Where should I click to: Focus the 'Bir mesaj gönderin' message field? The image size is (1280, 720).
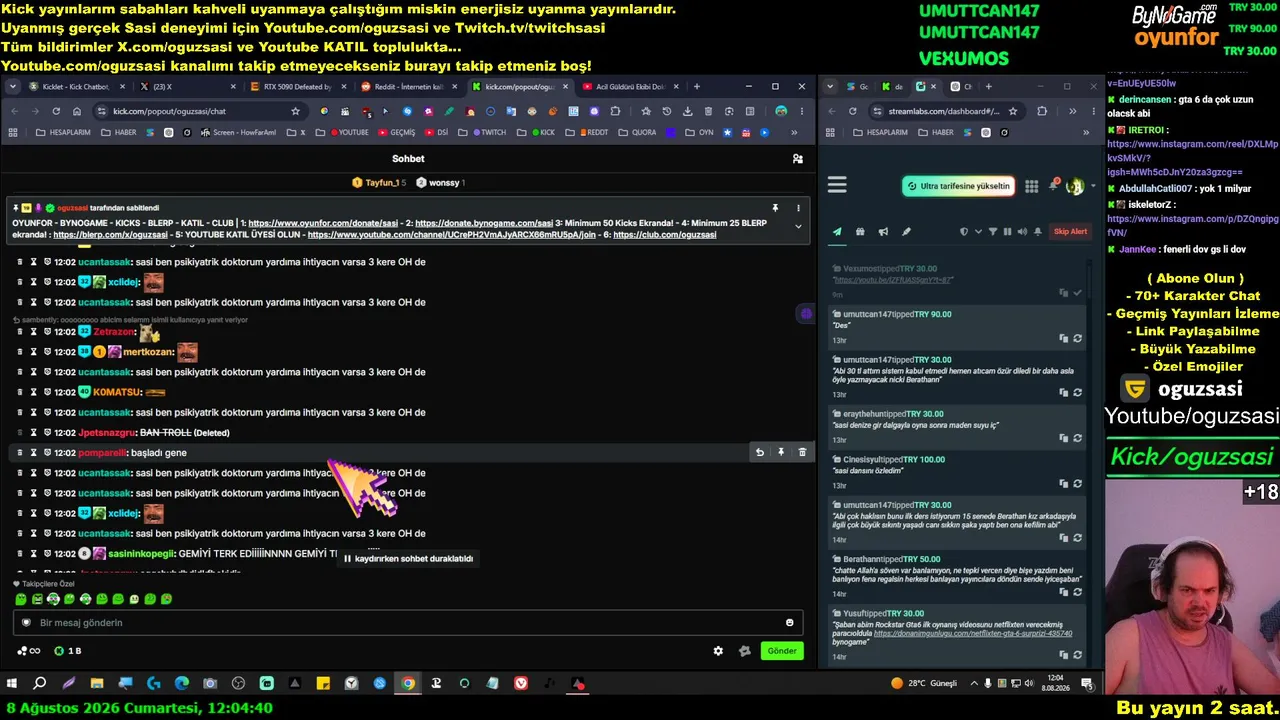click(x=408, y=623)
